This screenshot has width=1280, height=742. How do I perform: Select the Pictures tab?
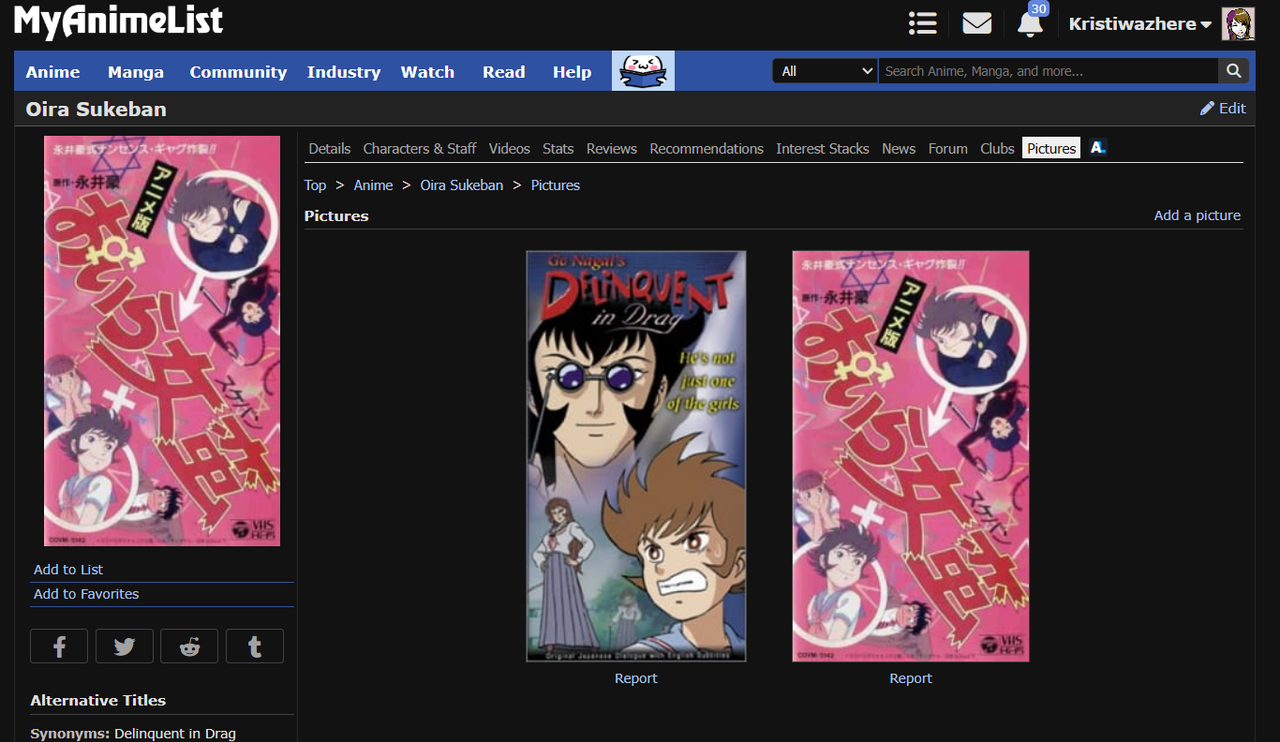(x=1051, y=148)
